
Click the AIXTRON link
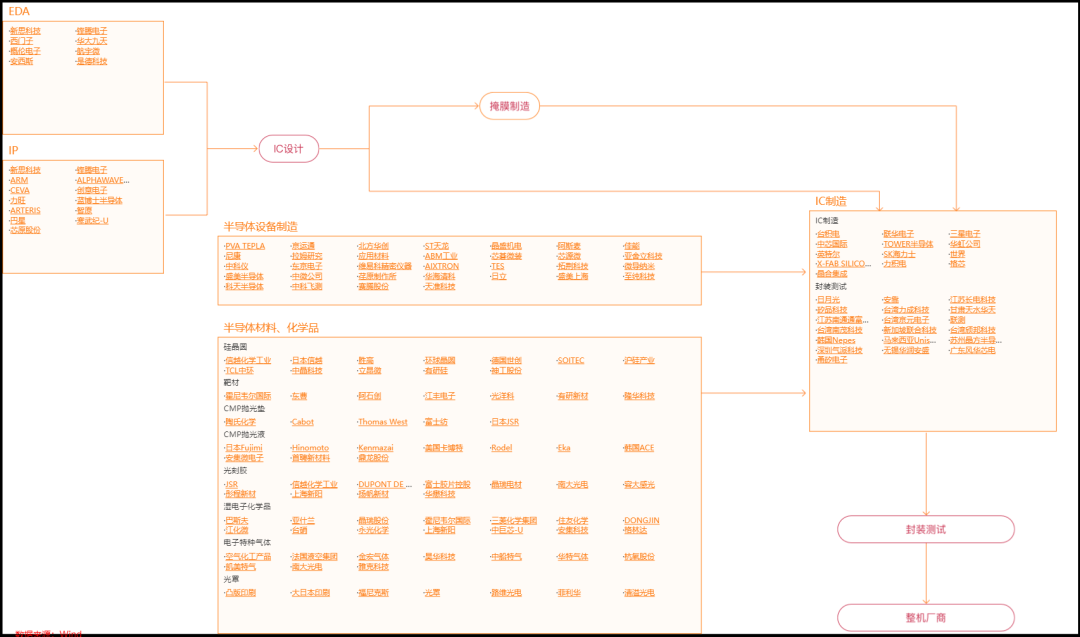pos(442,267)
